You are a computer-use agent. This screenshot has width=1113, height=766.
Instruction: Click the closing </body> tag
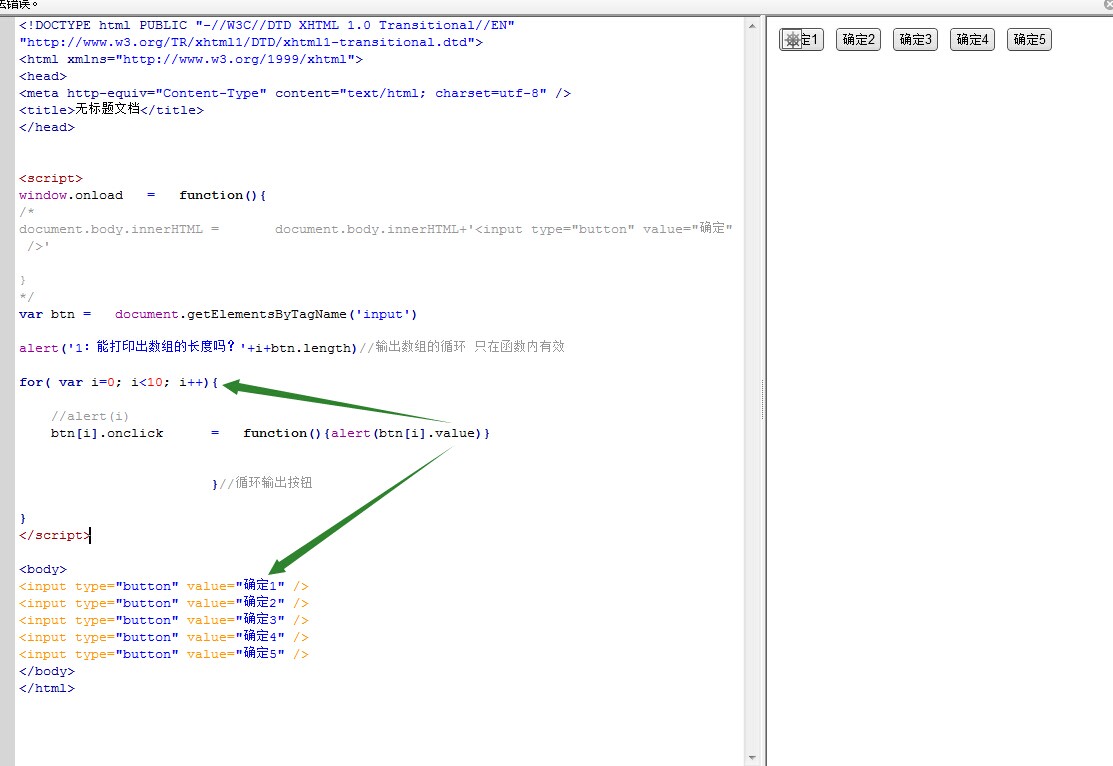pyautogui.click(x=47, y=671)
